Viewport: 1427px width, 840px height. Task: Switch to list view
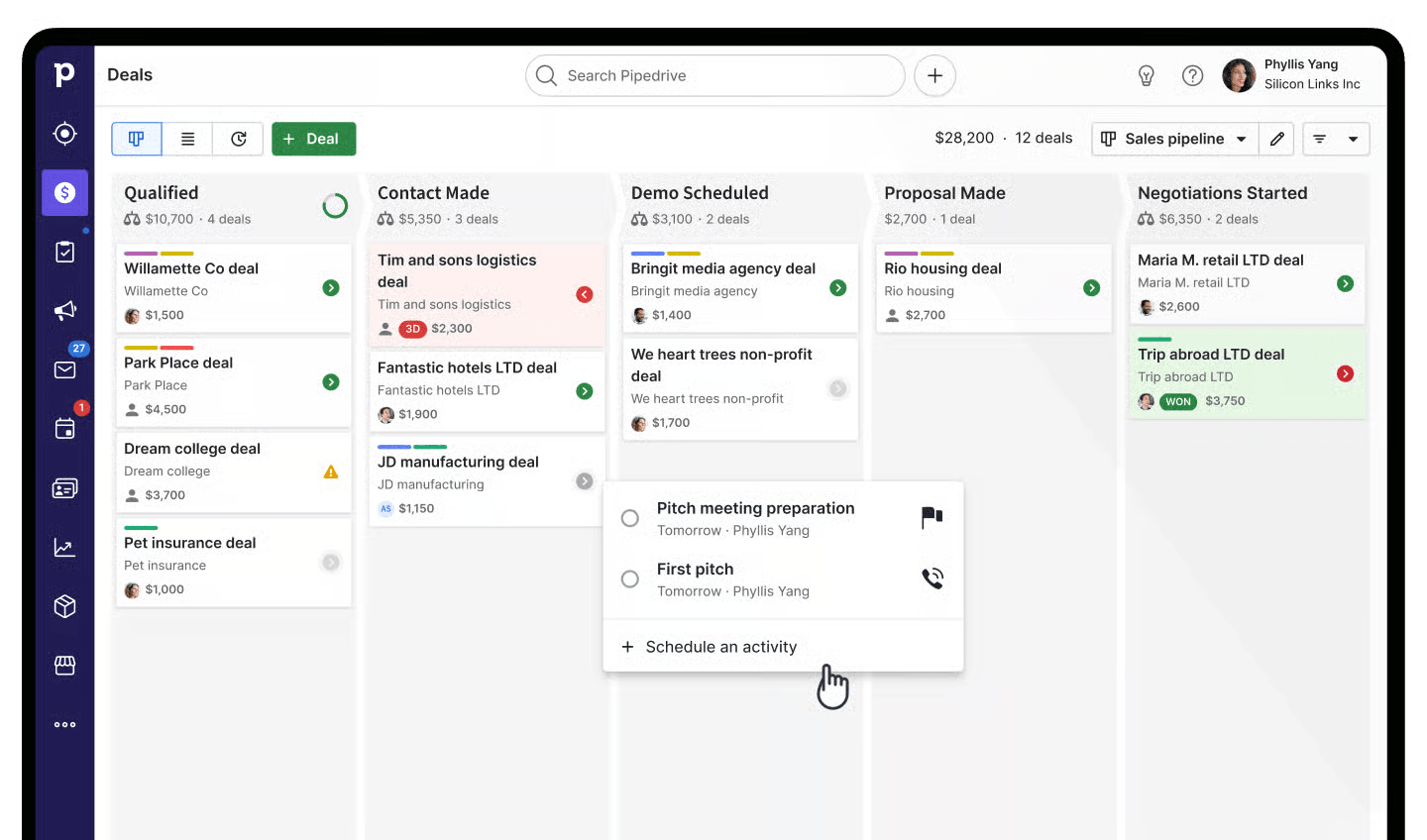[x=187, y=139]
